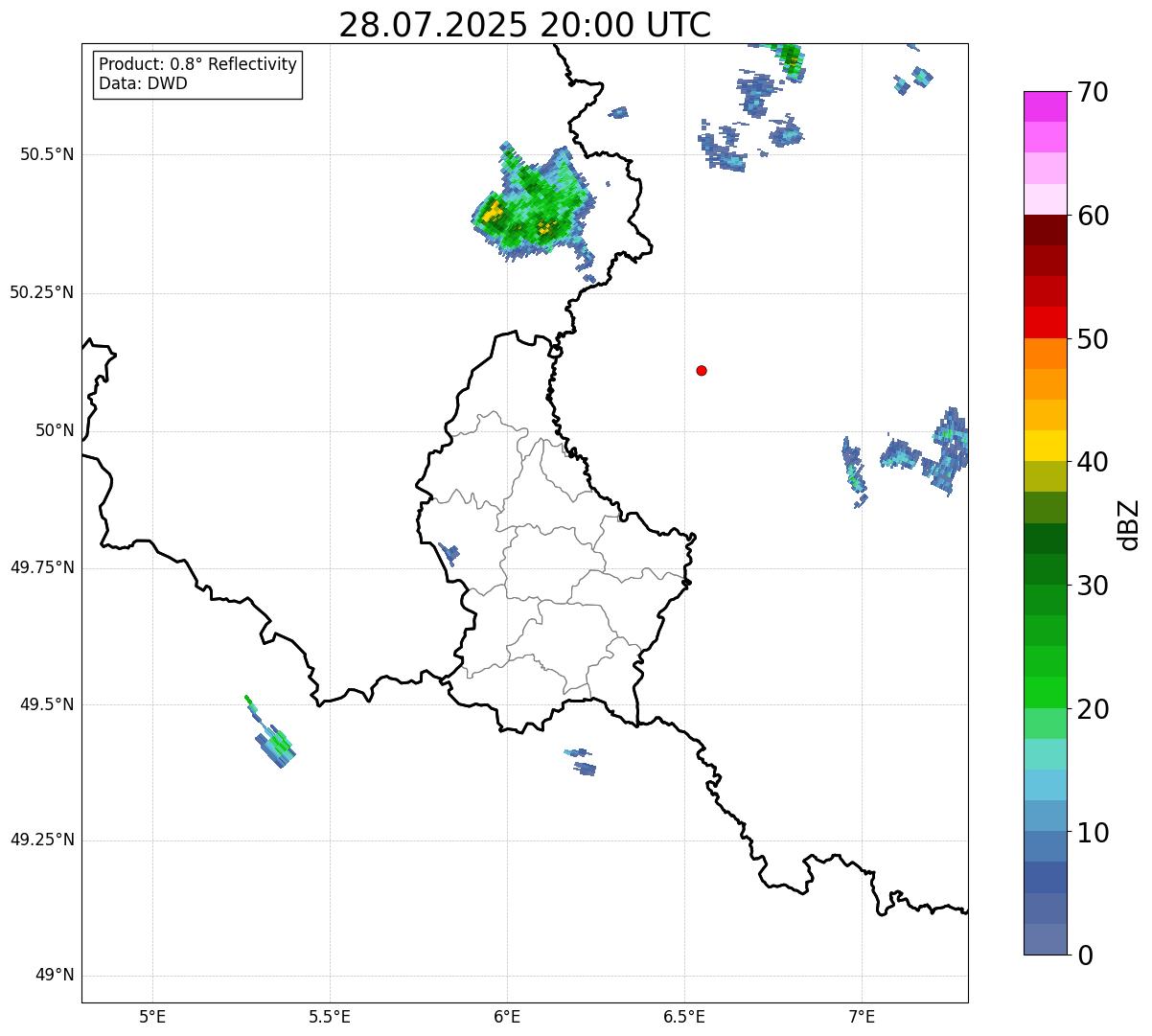
Task: Click the 6°E longitude label
Action: [x=507, y=1016]
